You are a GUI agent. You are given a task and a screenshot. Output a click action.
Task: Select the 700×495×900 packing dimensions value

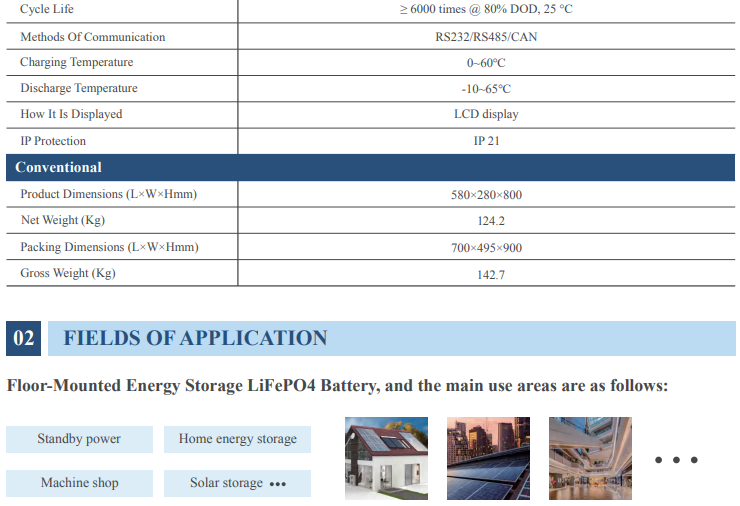[486, 247]
